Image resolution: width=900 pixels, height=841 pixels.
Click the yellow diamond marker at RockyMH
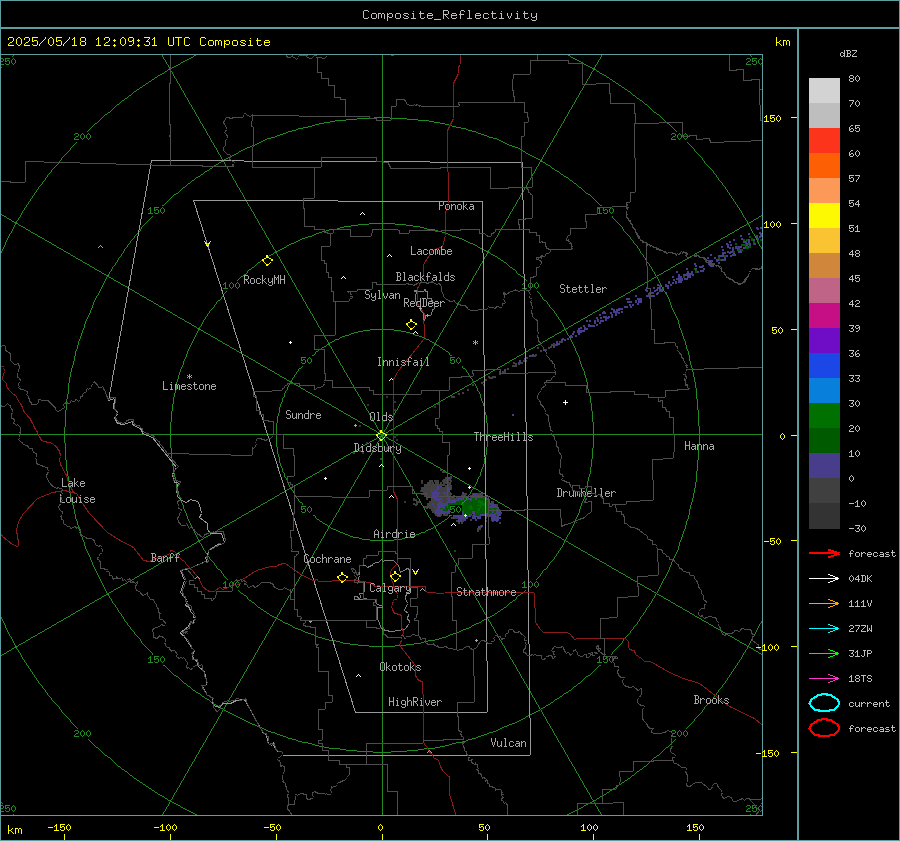[267, 261]
